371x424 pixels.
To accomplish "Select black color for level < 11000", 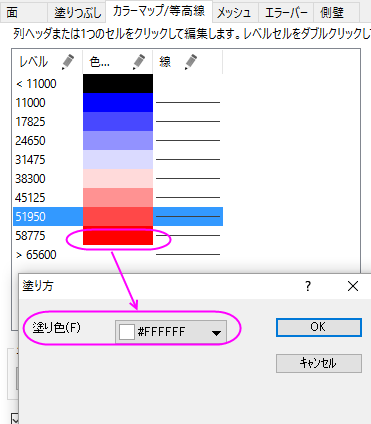I will pos(118,83).
